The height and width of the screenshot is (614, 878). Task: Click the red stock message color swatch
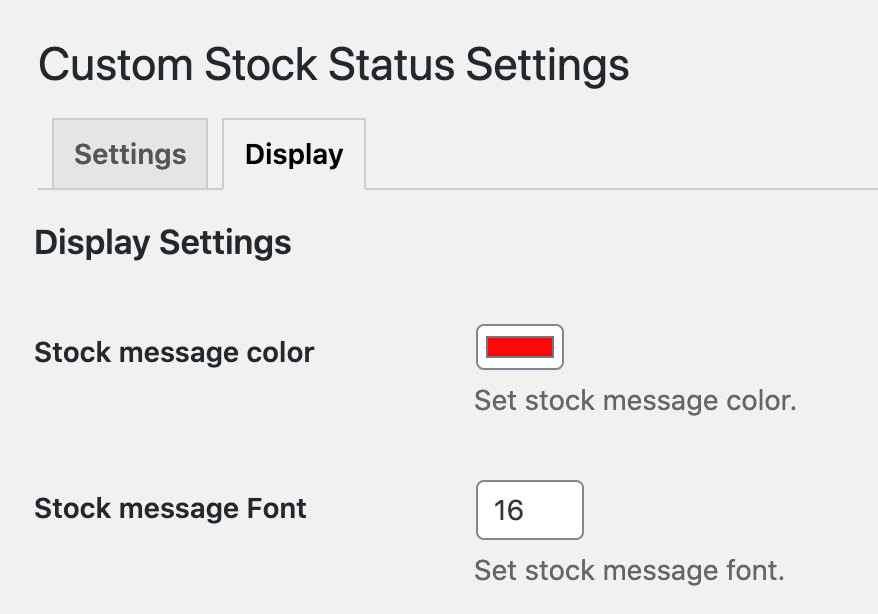click(x=519, y=347)
